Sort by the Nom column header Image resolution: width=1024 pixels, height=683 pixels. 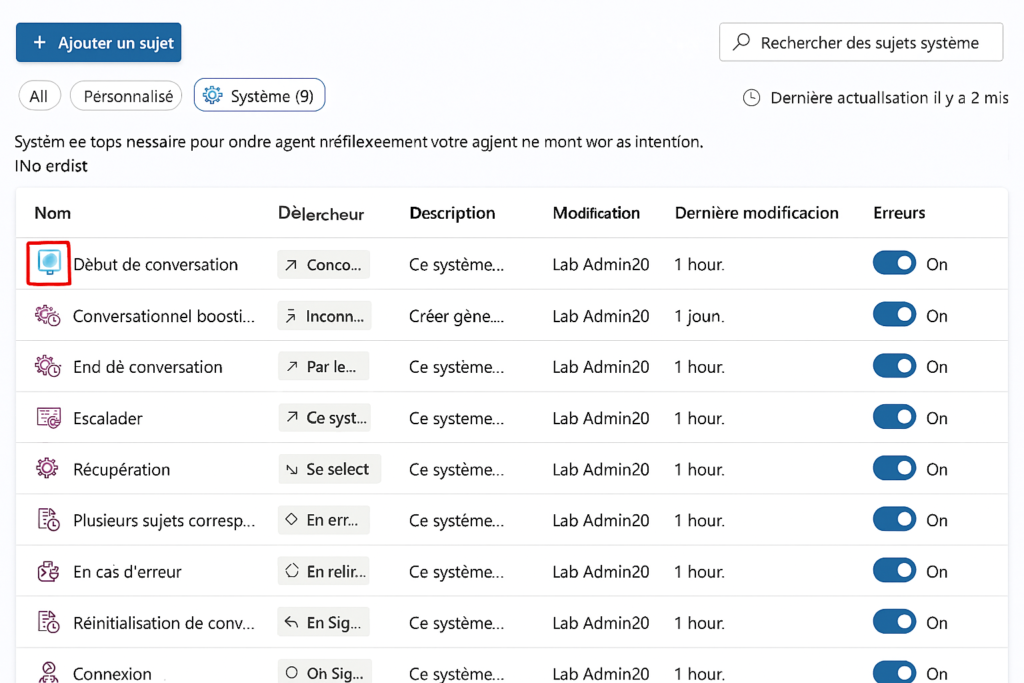[x=52, y=213]
